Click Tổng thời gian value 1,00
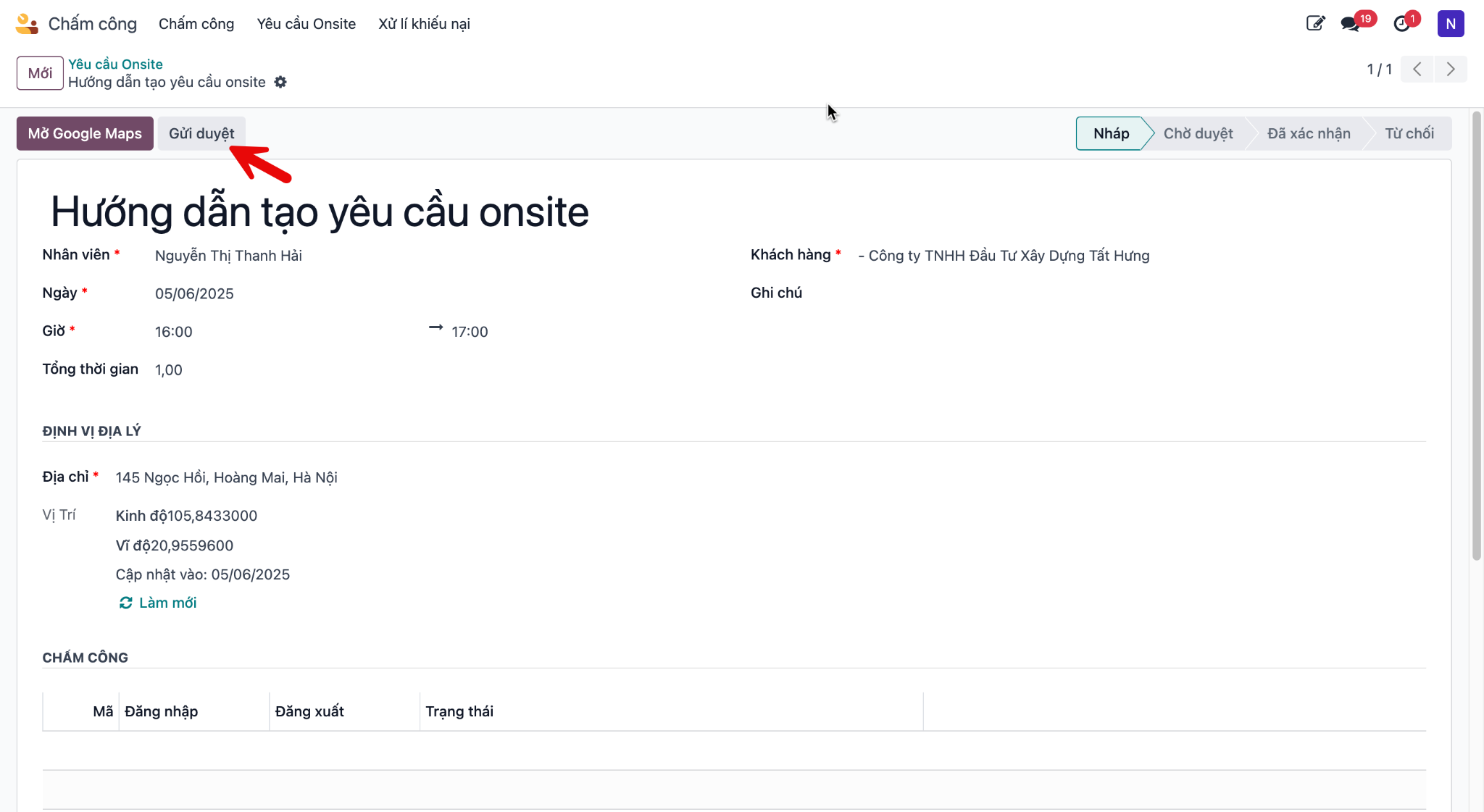The width and height of the screenshot is (1484, 812). pyautogui.click(x=169, y=370)
